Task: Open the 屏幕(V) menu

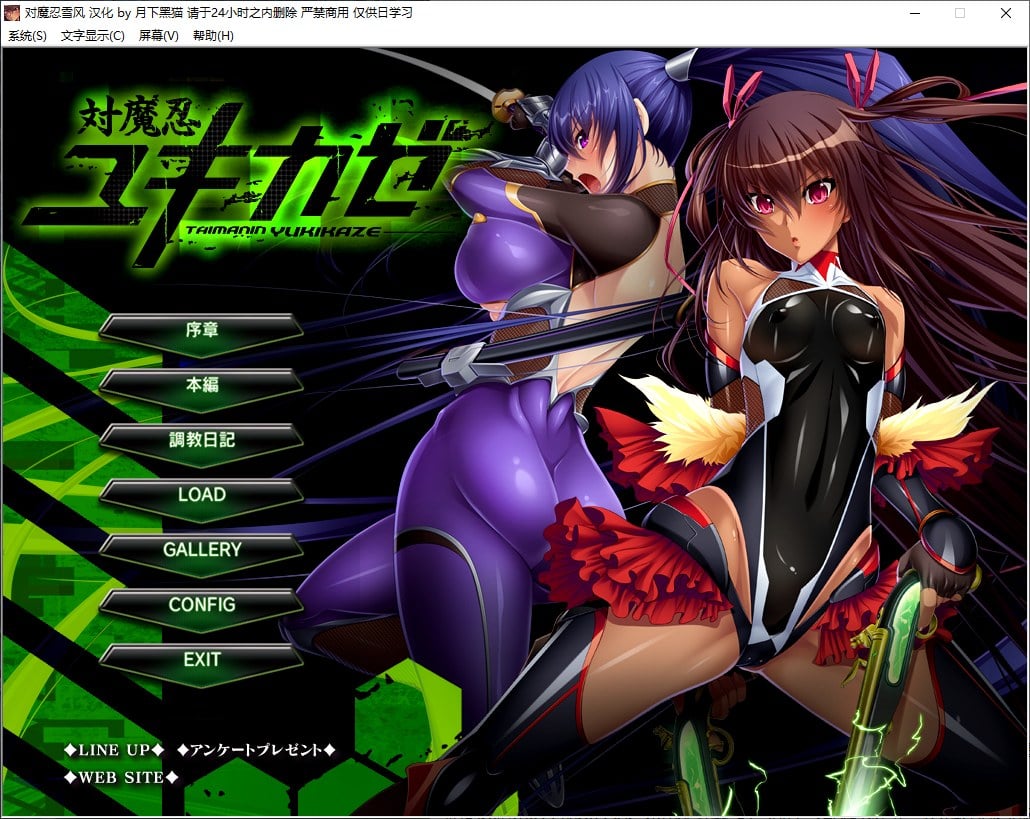Action: [x=158, y=36]
